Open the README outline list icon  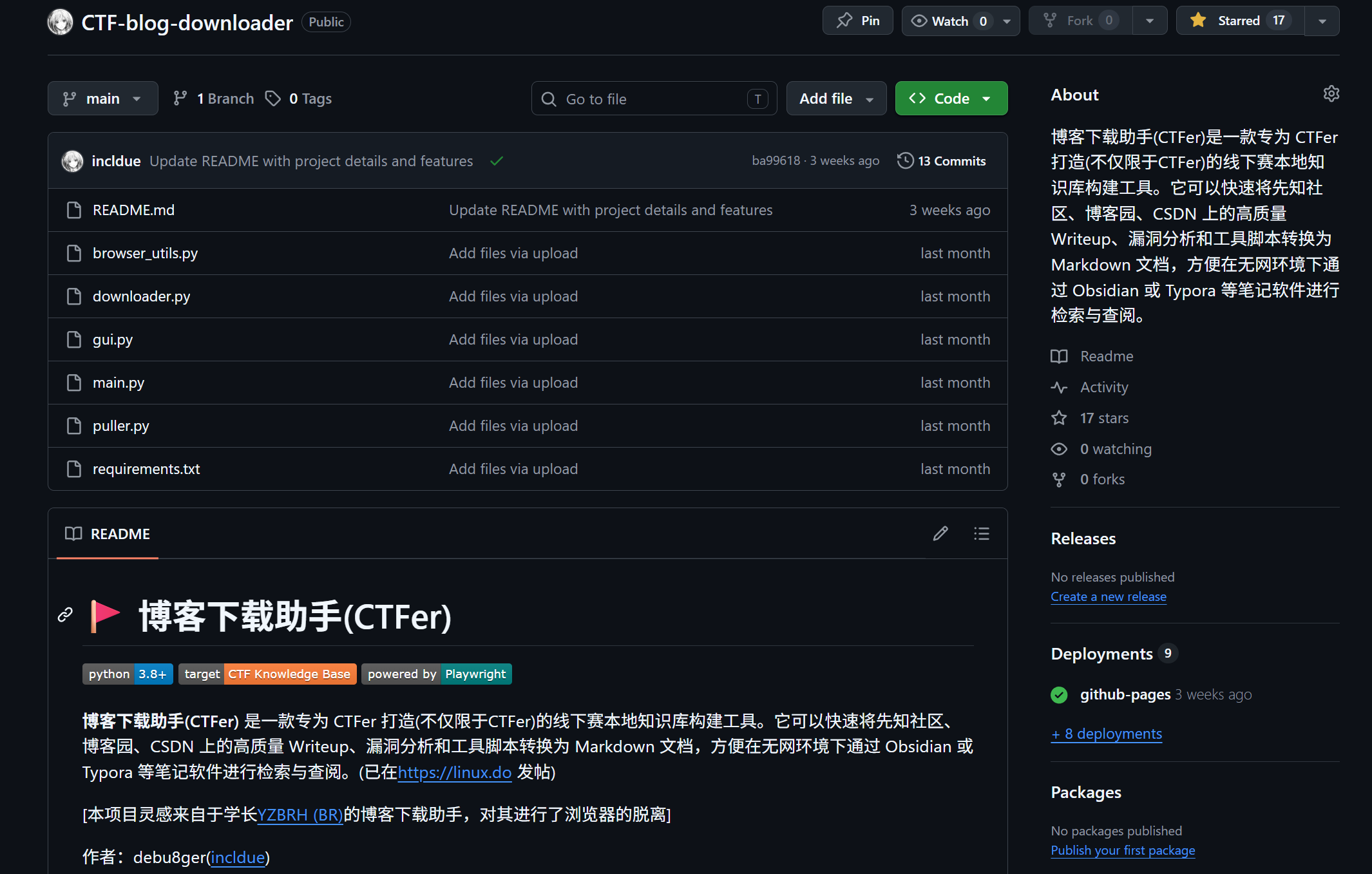(x=981, y=533)
